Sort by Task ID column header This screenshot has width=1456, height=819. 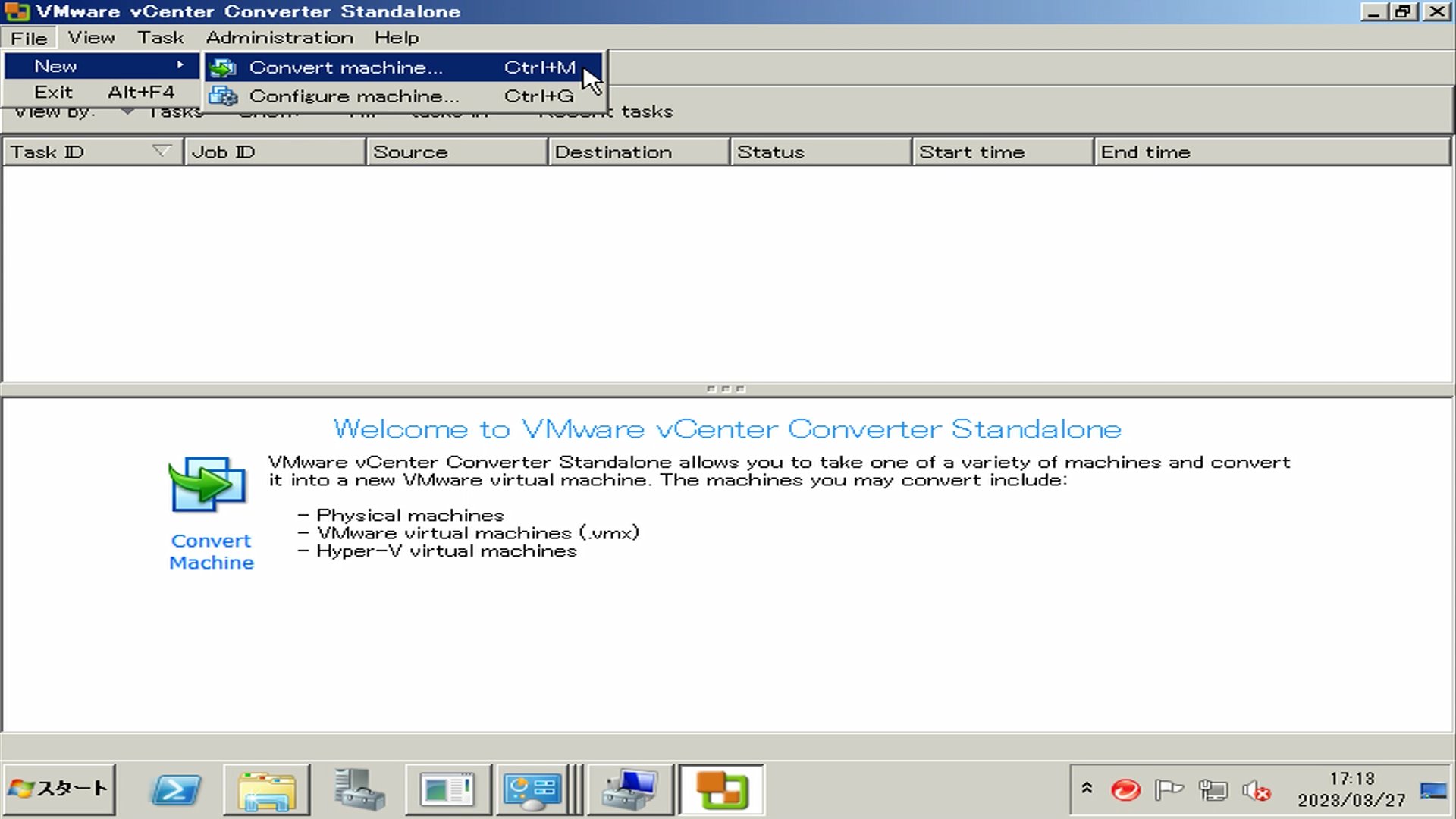point(93,152)
